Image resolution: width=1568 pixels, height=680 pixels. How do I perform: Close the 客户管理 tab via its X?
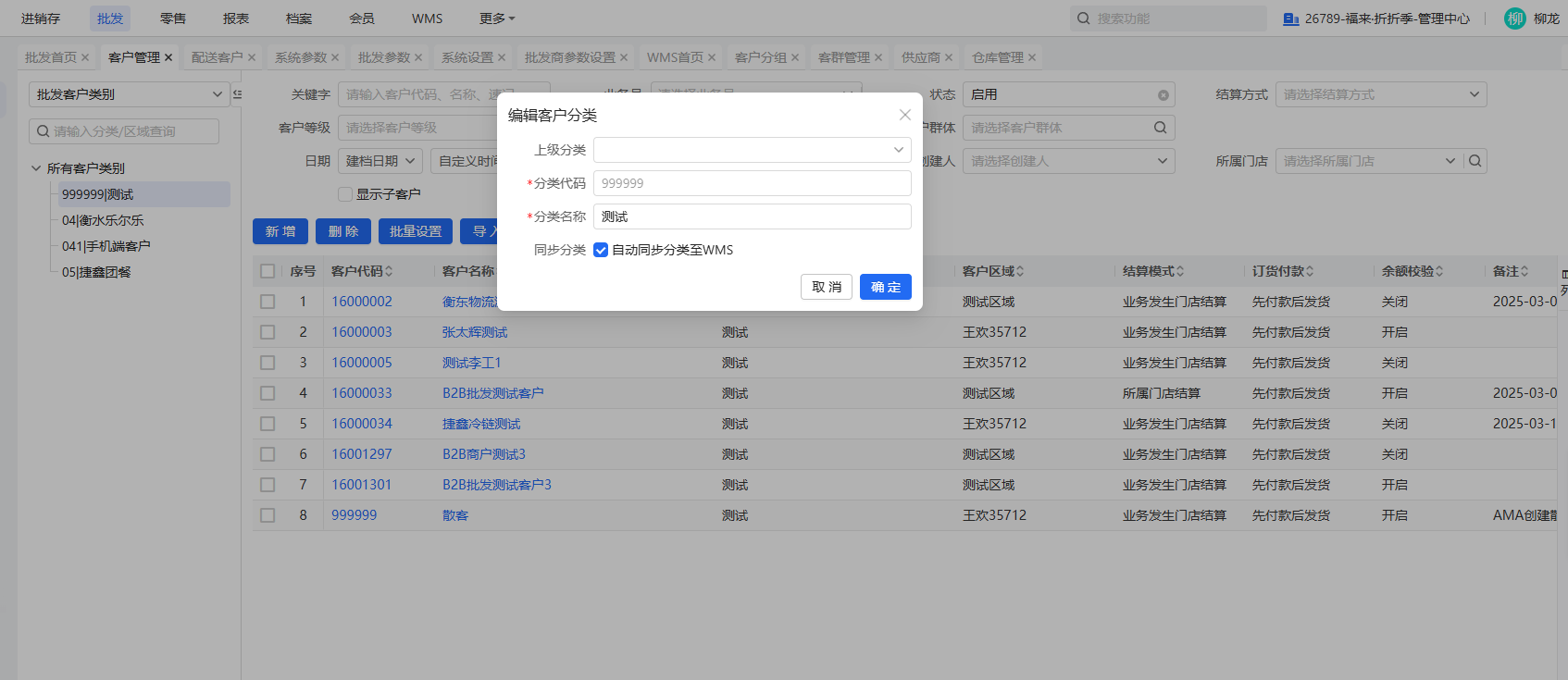(x=168, y=57)
